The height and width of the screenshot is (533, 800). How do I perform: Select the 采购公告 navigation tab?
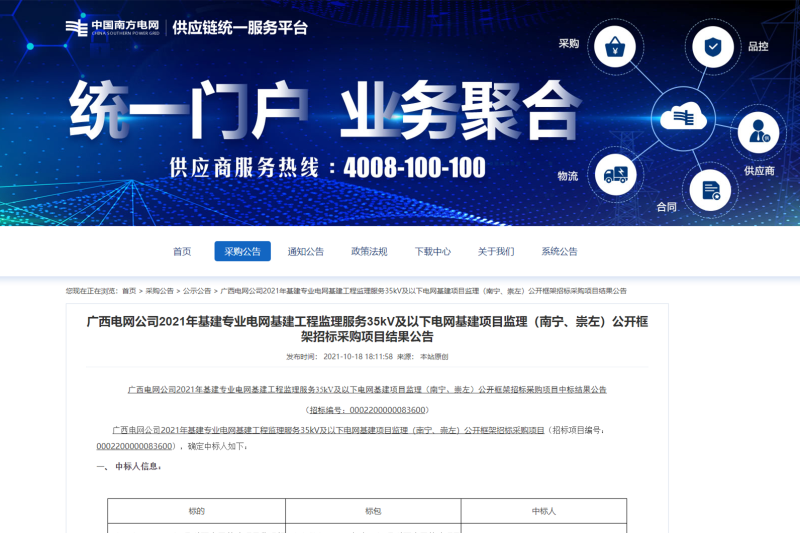click(x=242, y=251)
